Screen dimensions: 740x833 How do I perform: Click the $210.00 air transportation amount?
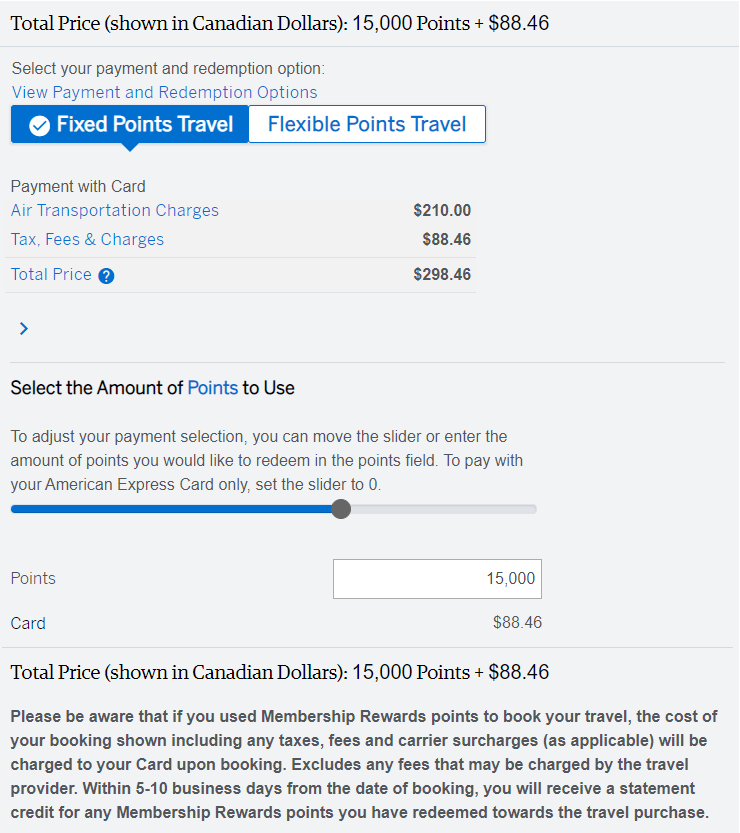(x=441, y=210)
